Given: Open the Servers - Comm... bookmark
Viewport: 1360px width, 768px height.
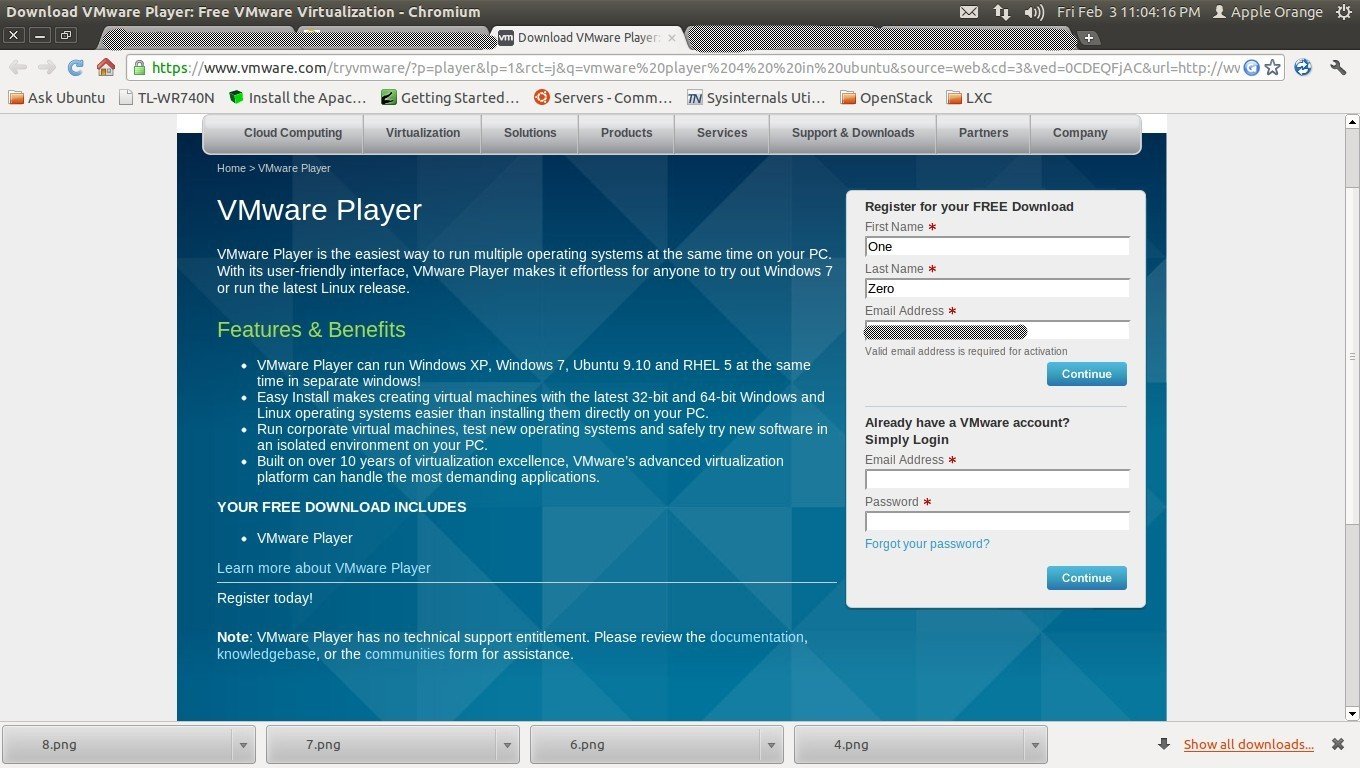Looking at the screenshot, I should [603, 98].
